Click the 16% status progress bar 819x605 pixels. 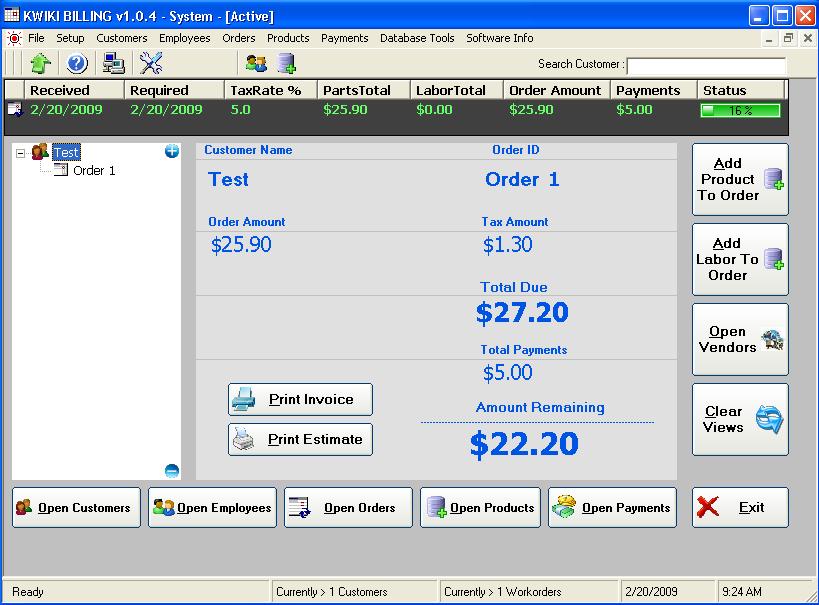[740, 110]
